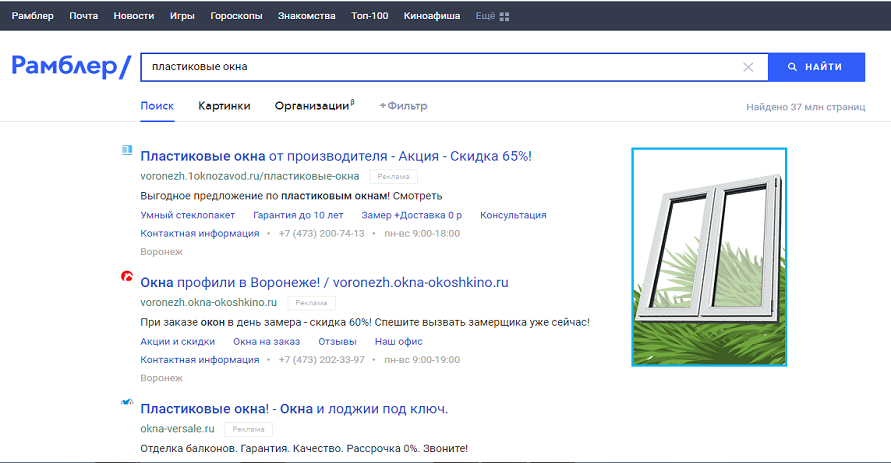Click the red favicon of okna-okoshkino result
Image resolution: width=891 pixels, height=463 pixels.
(x=127, y=276)
